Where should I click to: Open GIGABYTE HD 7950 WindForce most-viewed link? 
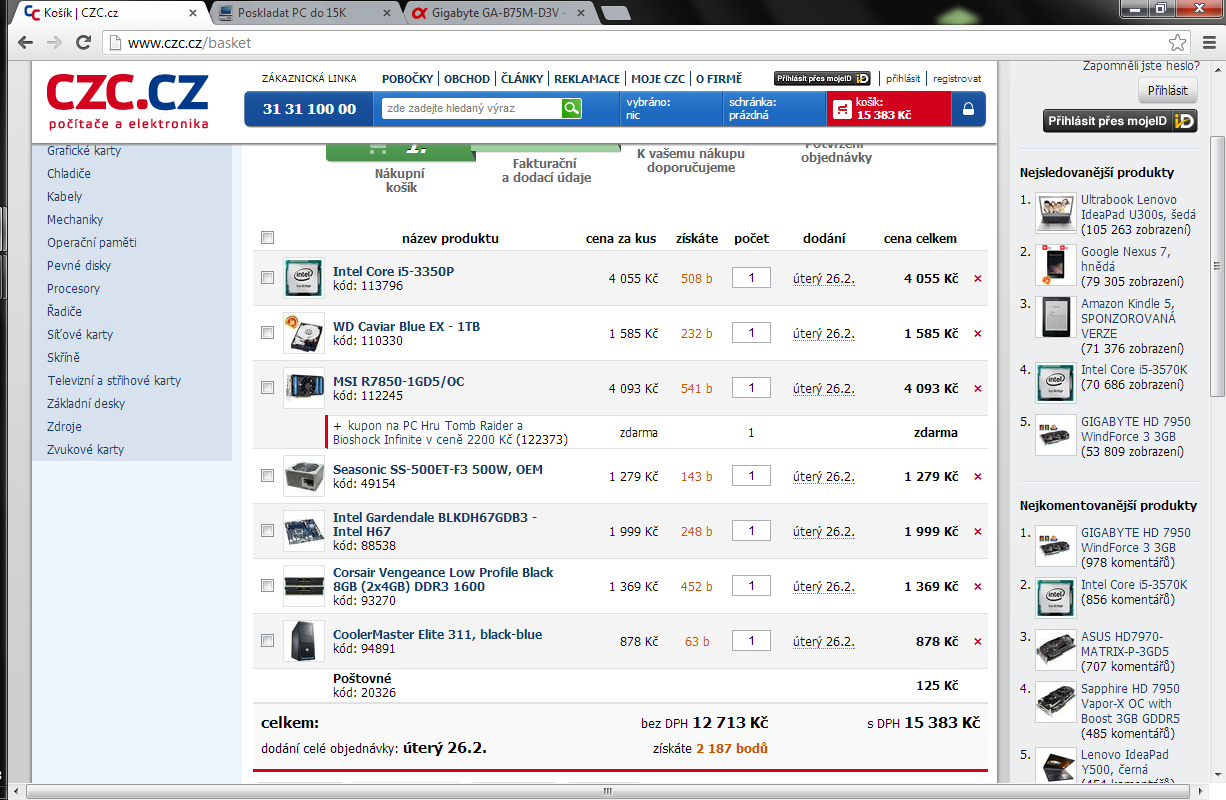pos(1136,429)
